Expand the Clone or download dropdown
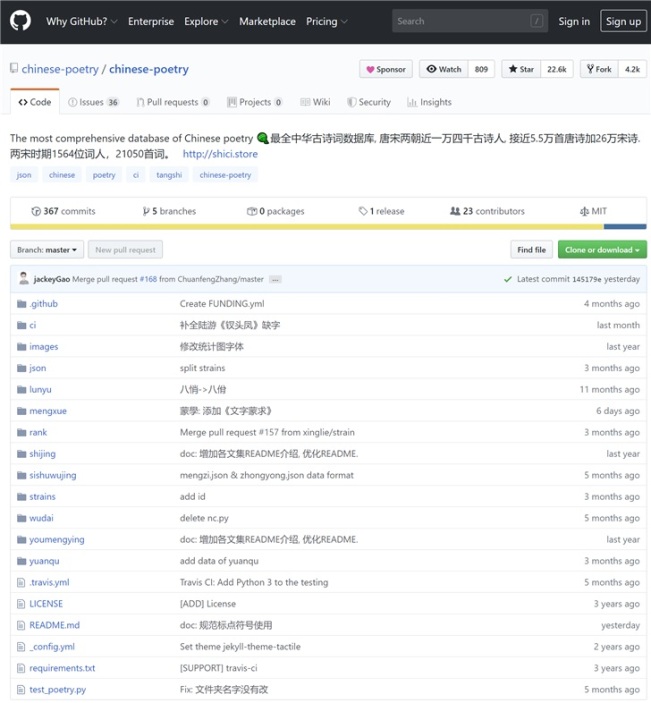 (602, 250)
